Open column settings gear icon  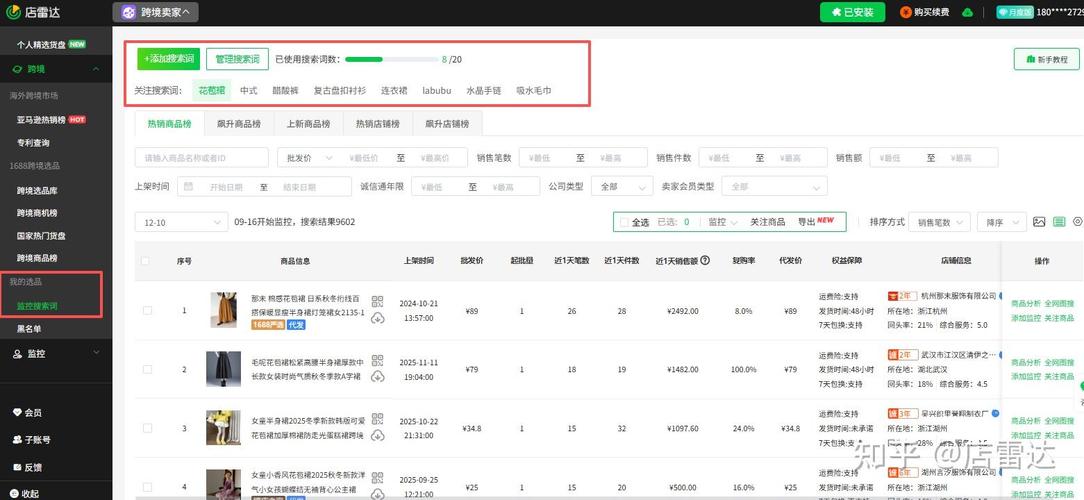[1078, 222]
